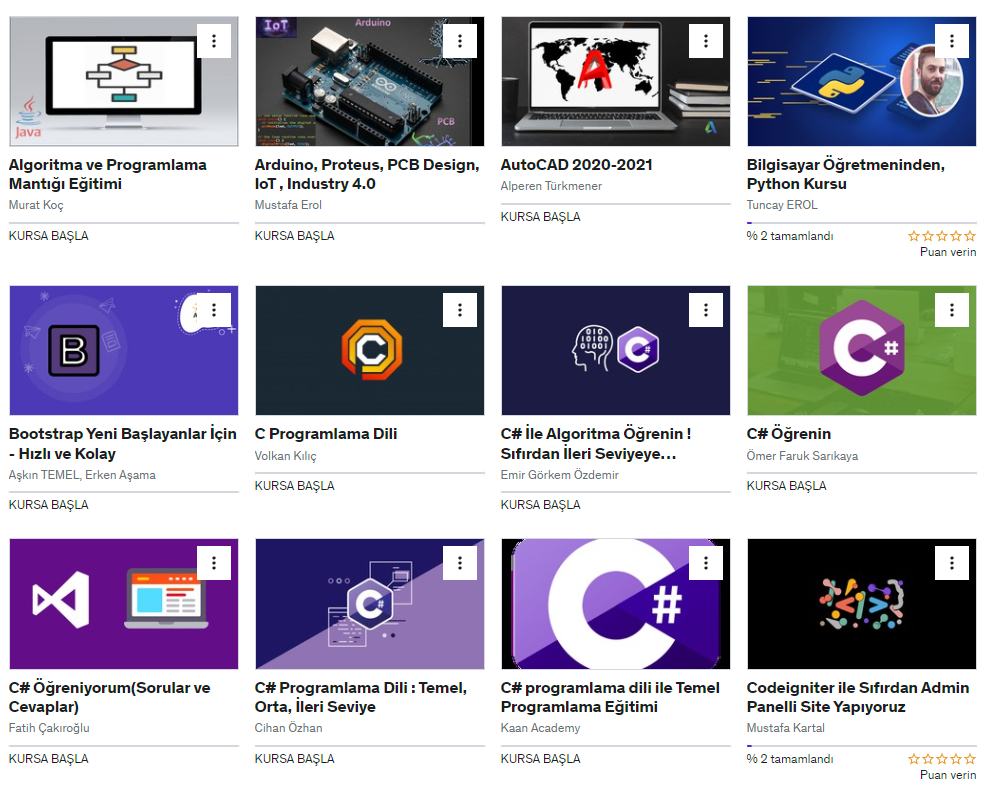Viewport: 997px width, 791px height.
Task: Open three-dot menu on C# İle Algoritma card
Action: (706, 310)
